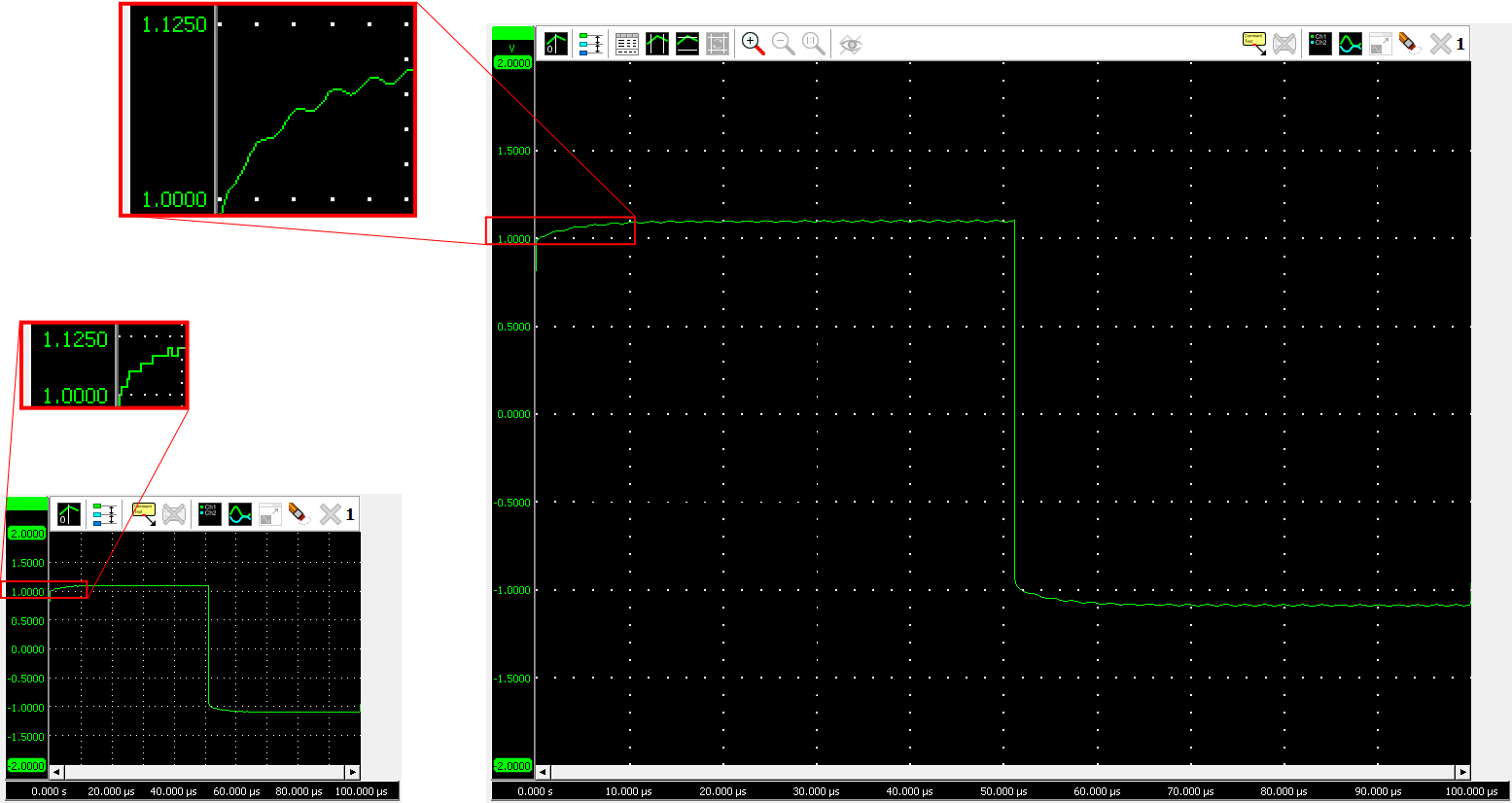Open the Ch1/Ch2 channel selection icon

click(x=1319, y=43)
